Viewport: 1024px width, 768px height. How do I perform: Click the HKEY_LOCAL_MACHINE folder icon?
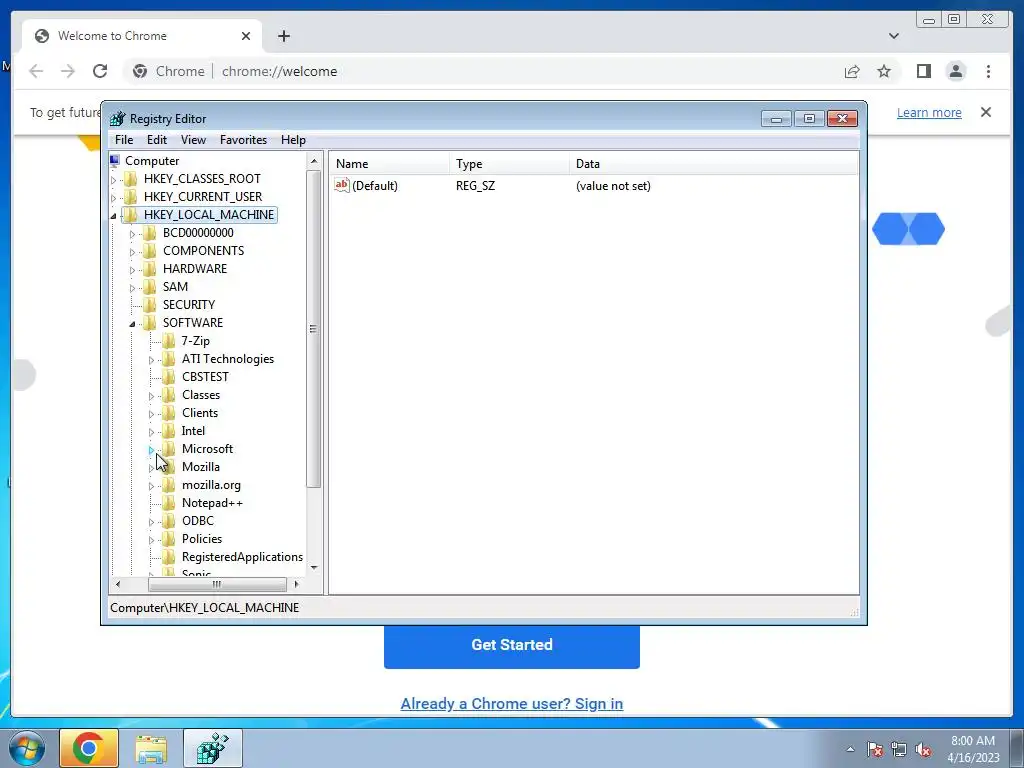pos(131,215)
